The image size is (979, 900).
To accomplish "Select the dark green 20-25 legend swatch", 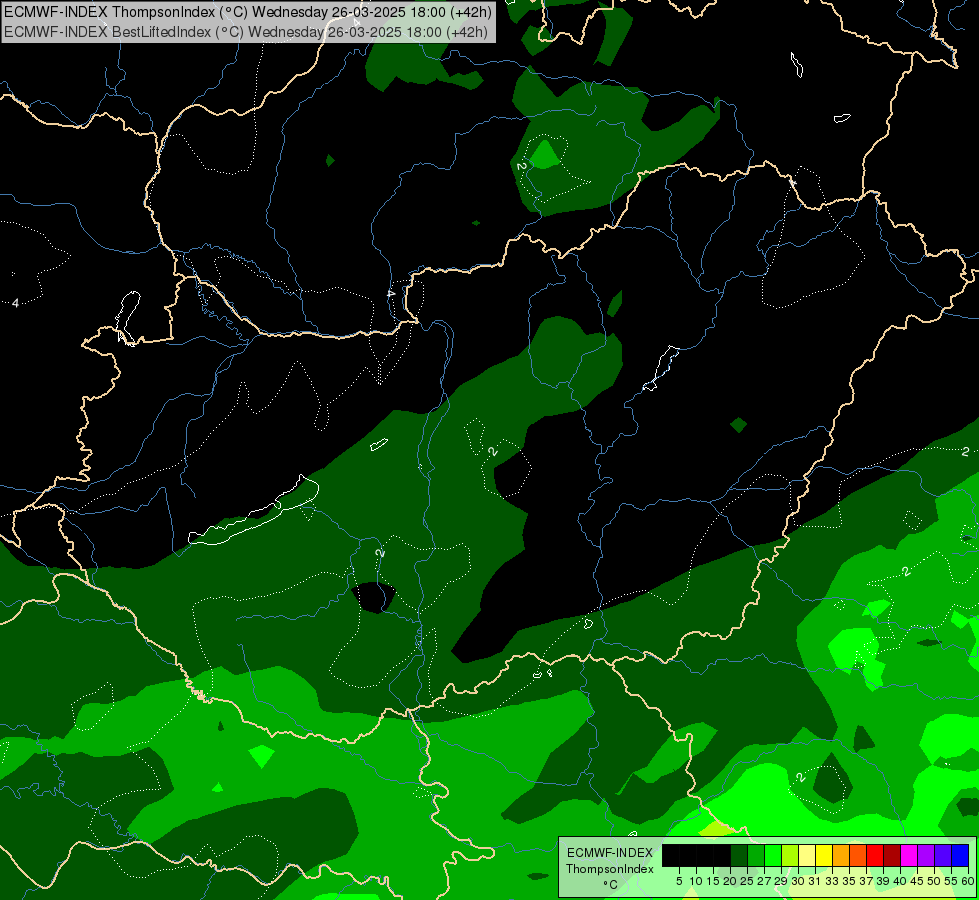I will [739, 855].
